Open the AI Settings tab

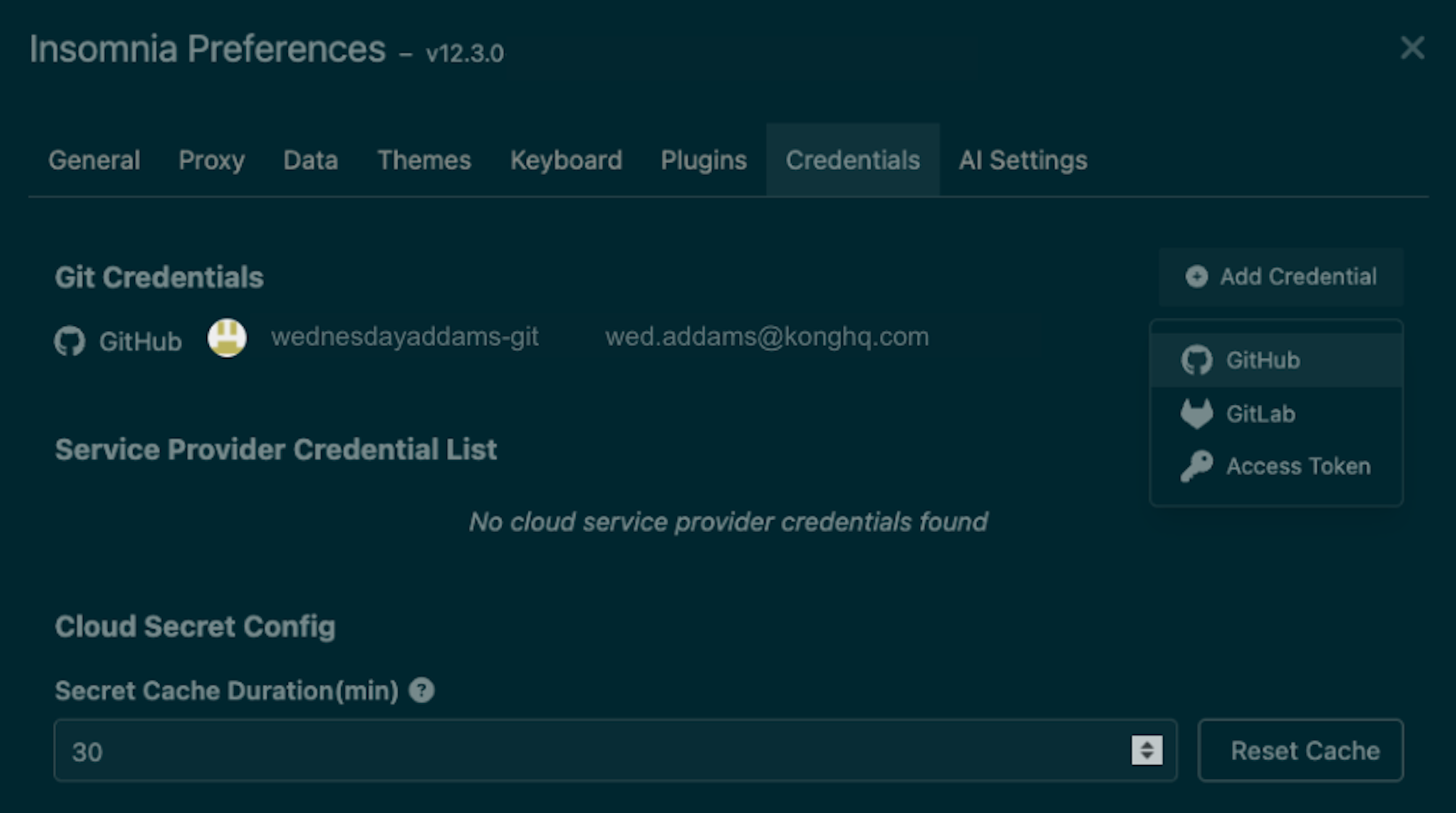click(1023, 160)
